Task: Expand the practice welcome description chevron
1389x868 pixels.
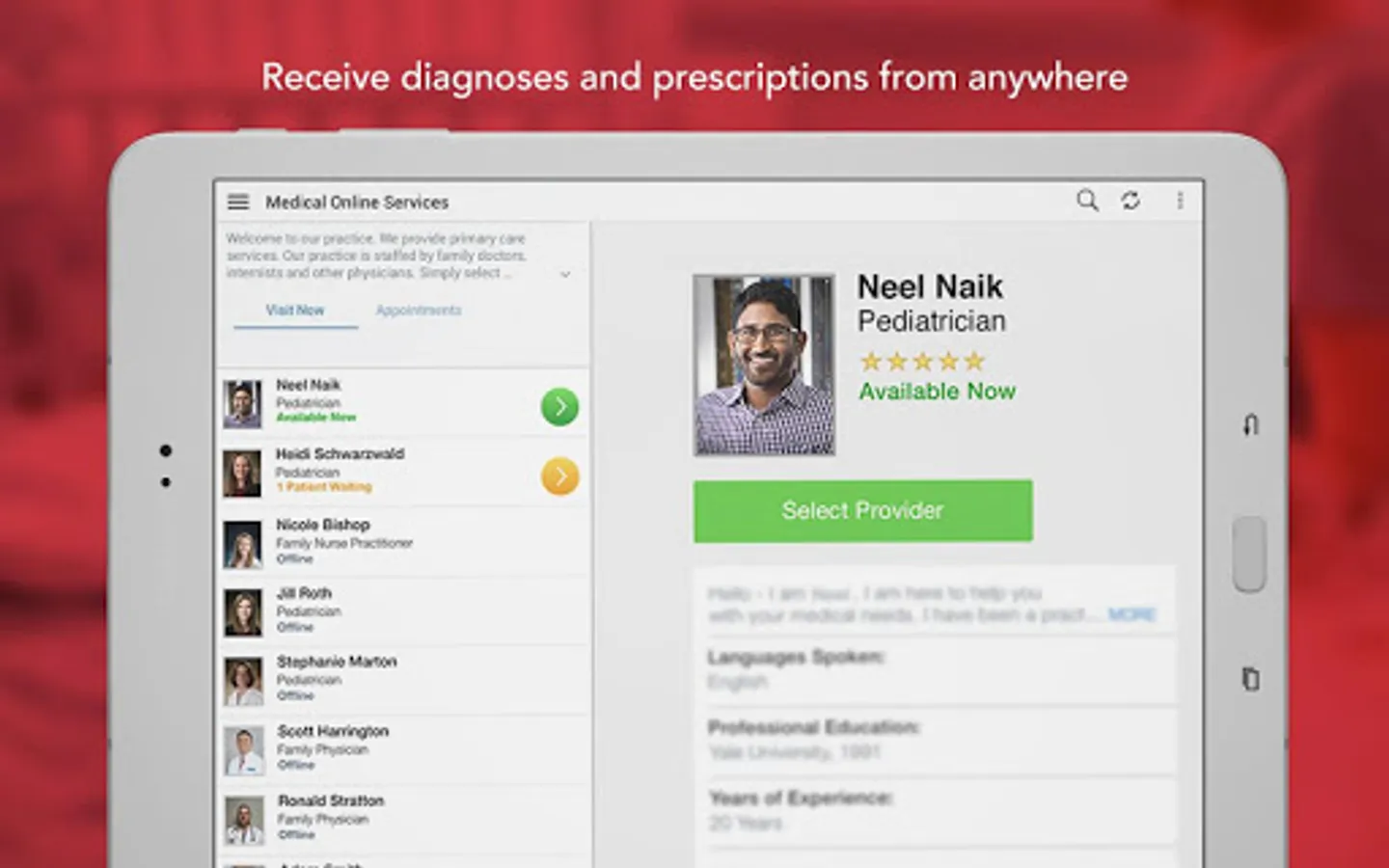Action: click(565, 274)
